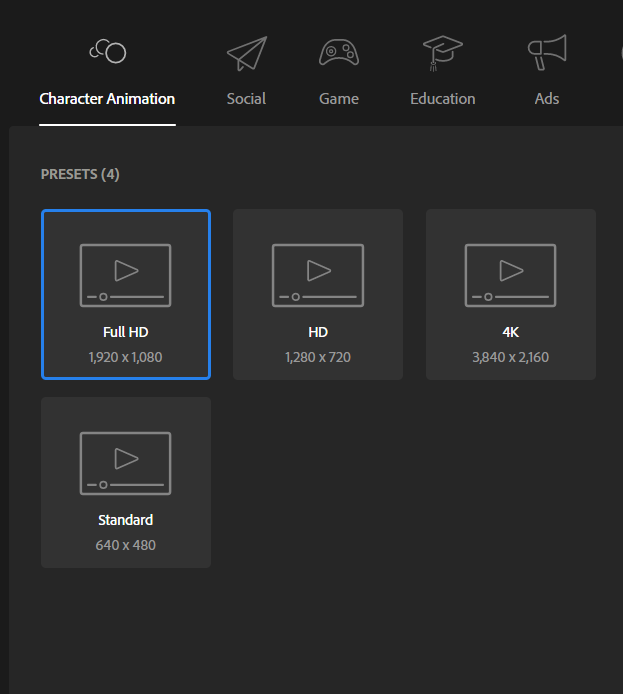Click the video player icon in HD preset

[x=318, y=275]
